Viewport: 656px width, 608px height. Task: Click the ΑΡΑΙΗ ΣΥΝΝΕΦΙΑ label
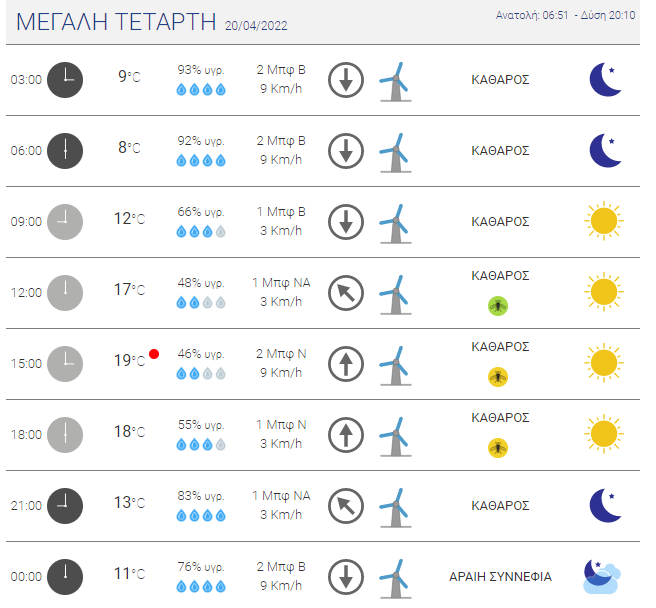click(x=500, y=577)
